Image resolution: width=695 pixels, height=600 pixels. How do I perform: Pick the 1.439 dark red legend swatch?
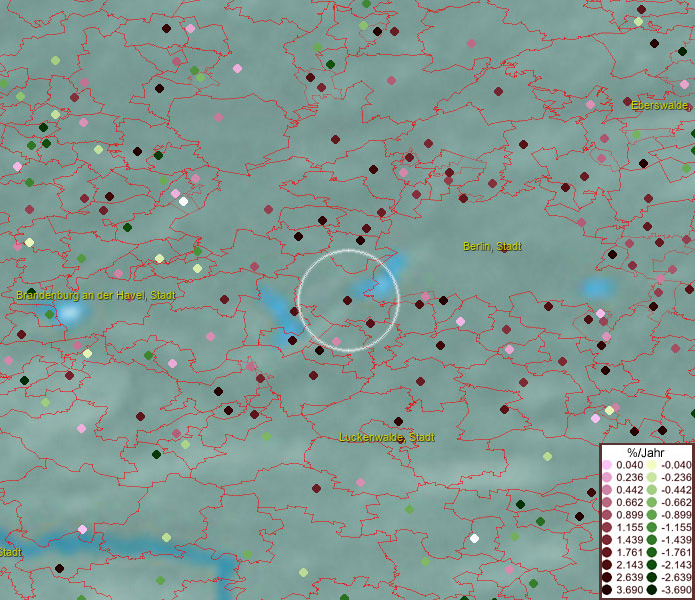pos(607,540)
